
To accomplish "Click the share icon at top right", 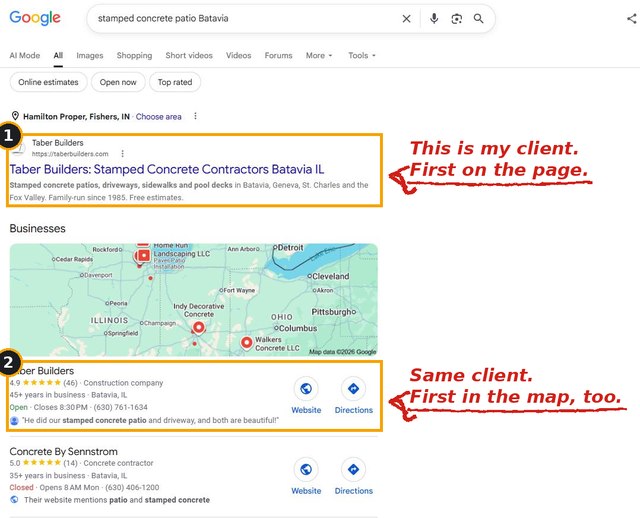I will (632, 19).
